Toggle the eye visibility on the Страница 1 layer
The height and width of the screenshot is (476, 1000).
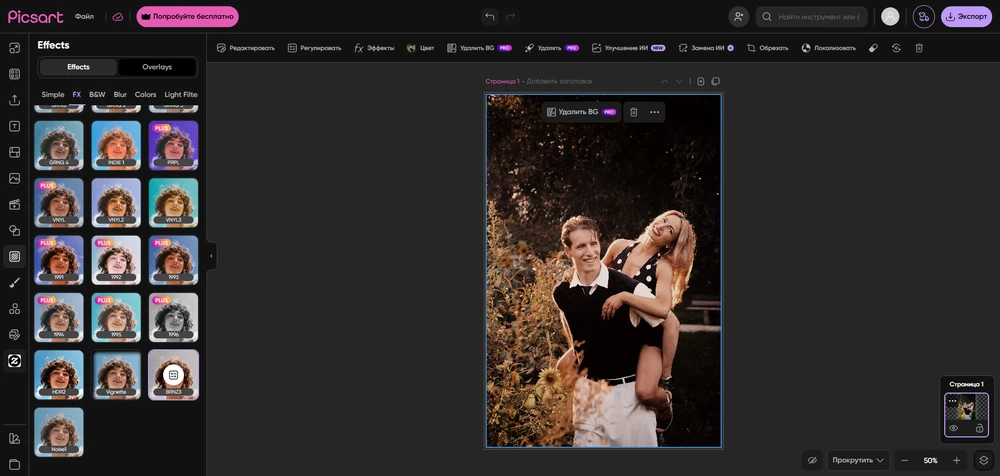953,428
